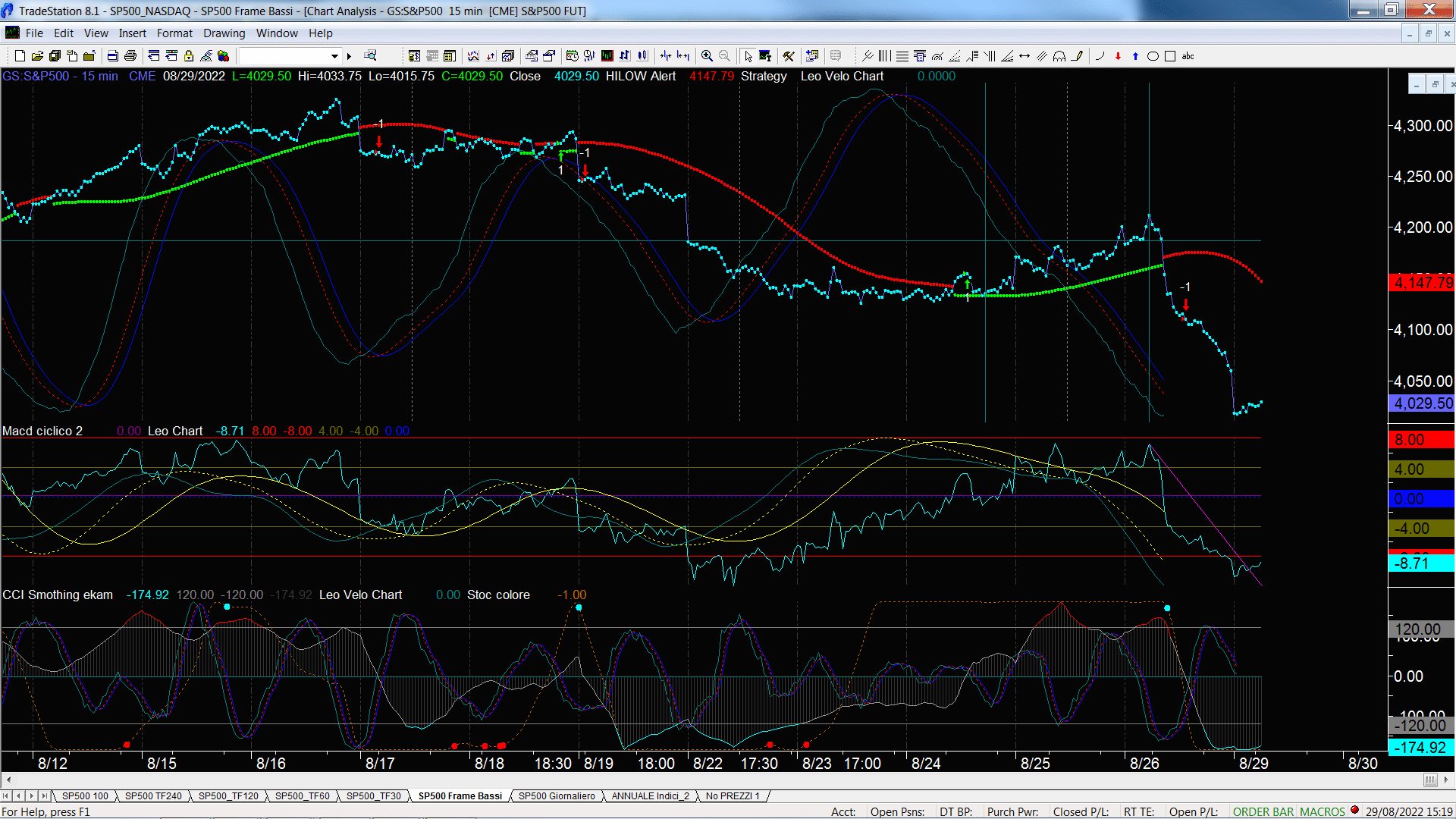Click the scrollbar thumb near the right end
Screen dimensions: 1456x819
[x=1430, y=780]
